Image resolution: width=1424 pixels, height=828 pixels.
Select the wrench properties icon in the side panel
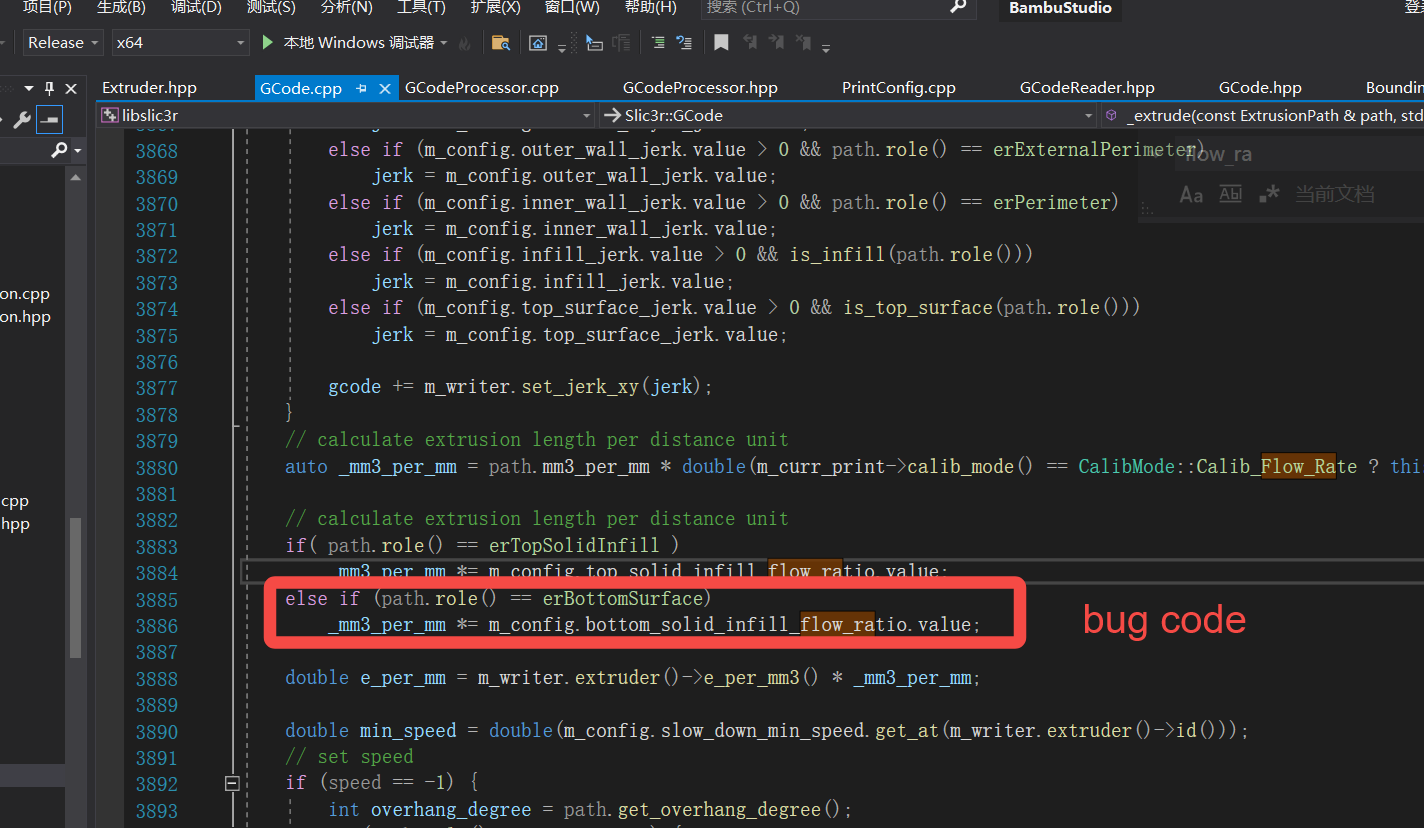pyautogui.click(x=22, y=120)
